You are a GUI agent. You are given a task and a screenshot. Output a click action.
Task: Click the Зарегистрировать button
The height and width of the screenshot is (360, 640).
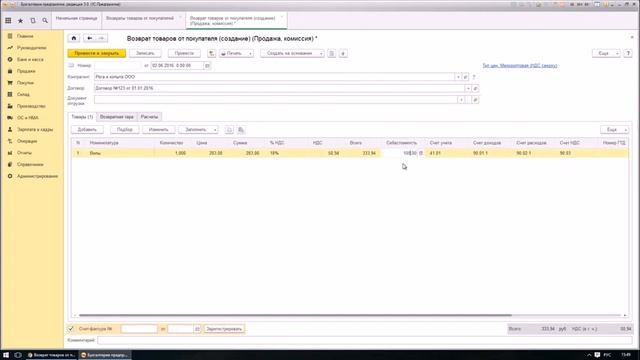[224, 329]
